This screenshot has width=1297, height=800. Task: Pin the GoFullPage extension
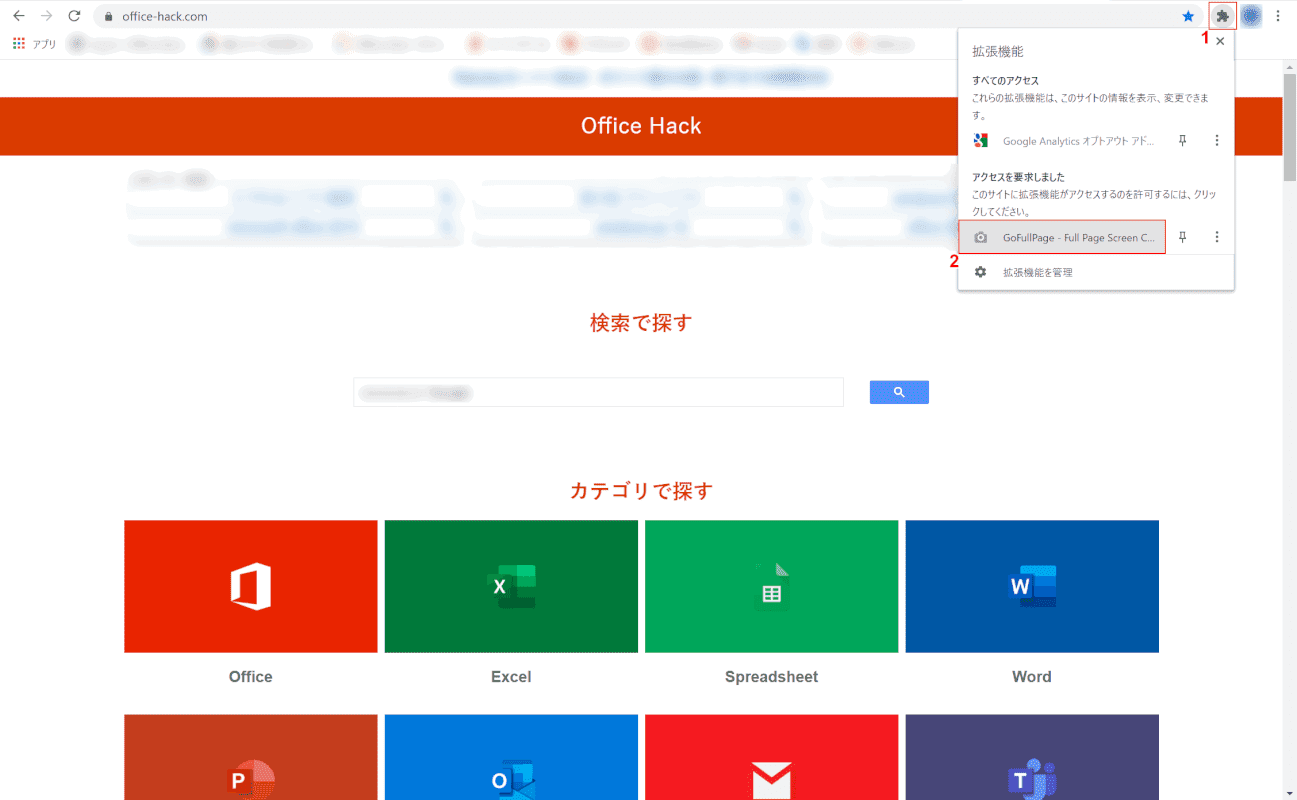pos(1182,237)
